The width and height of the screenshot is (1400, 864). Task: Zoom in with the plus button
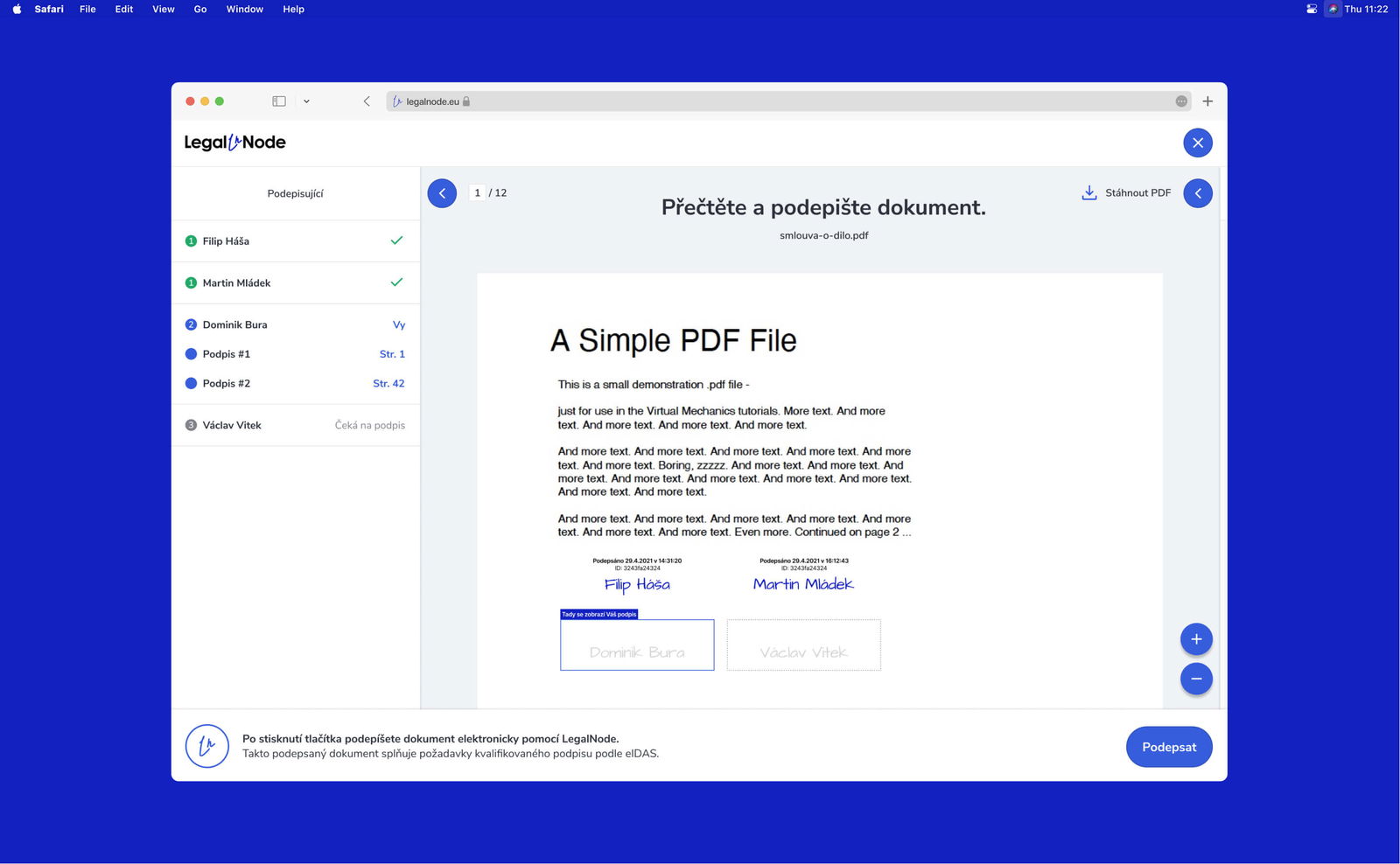[1195, 639]
